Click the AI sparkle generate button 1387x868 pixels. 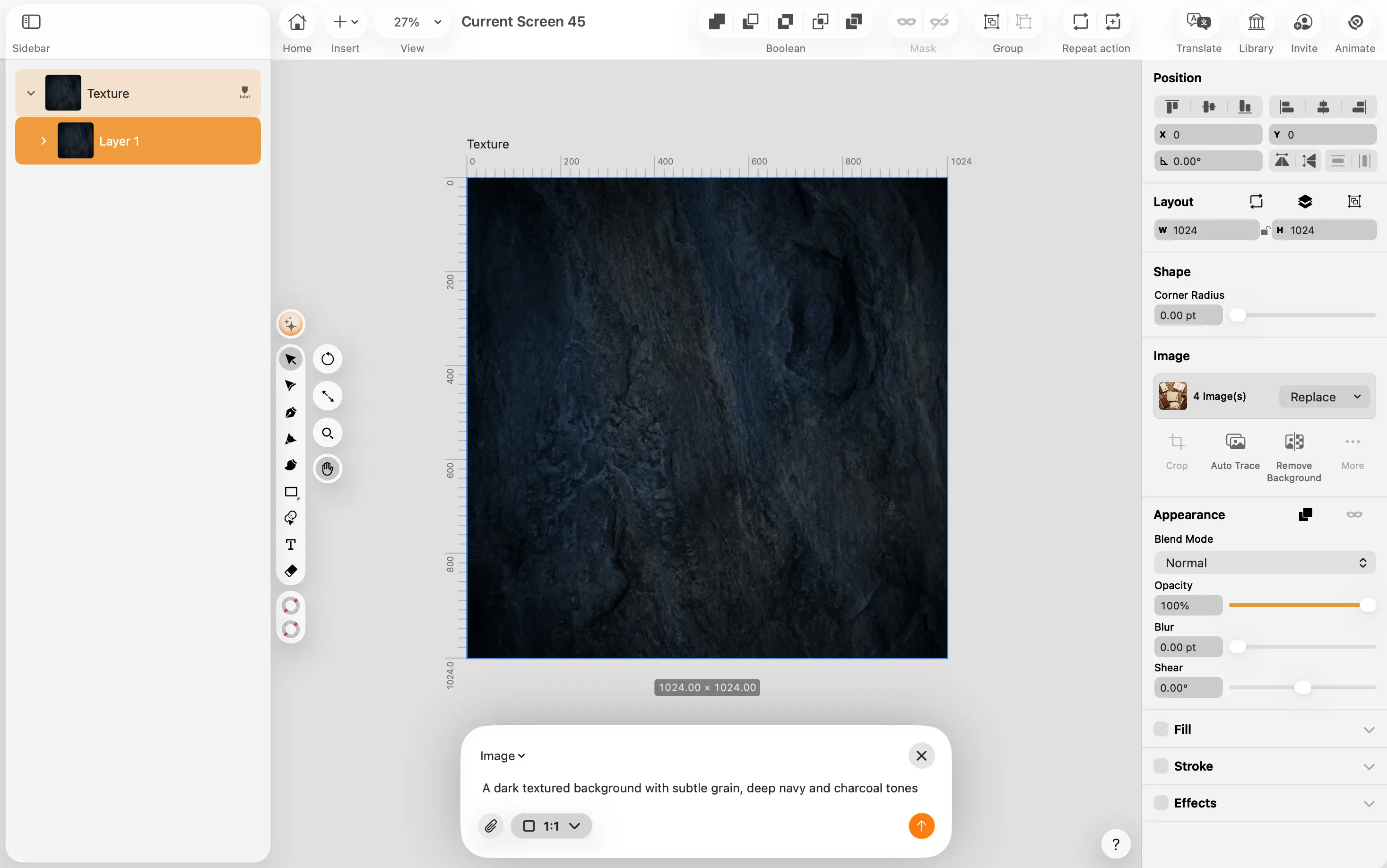click(x=291, y=324)
